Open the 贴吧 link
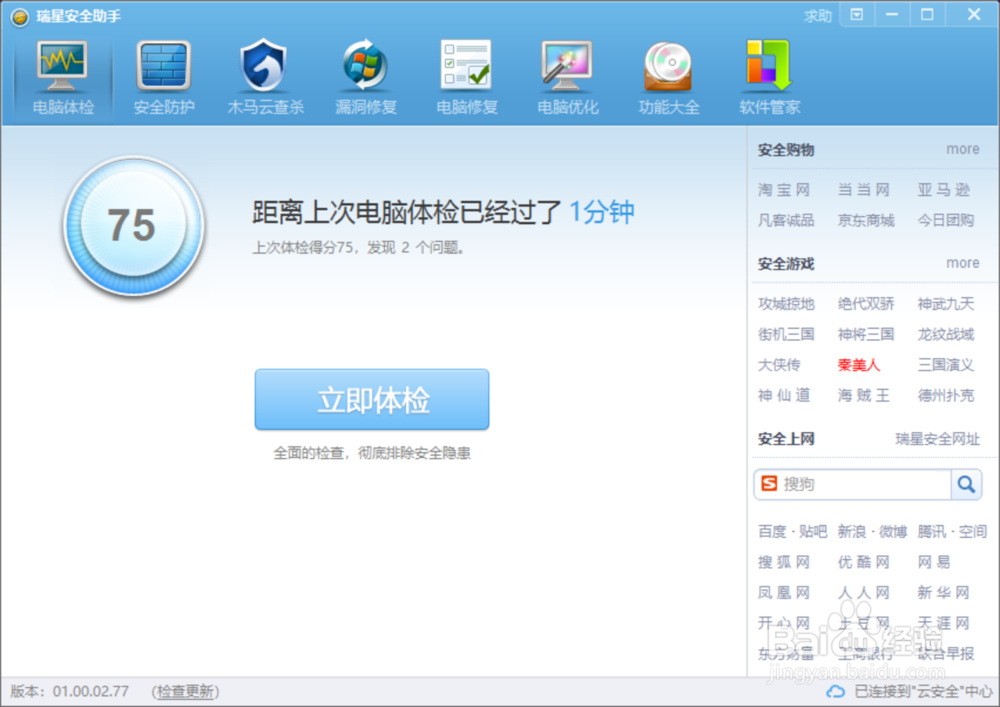The width and height of the screenshot is (1000, 707). (812, 532)
